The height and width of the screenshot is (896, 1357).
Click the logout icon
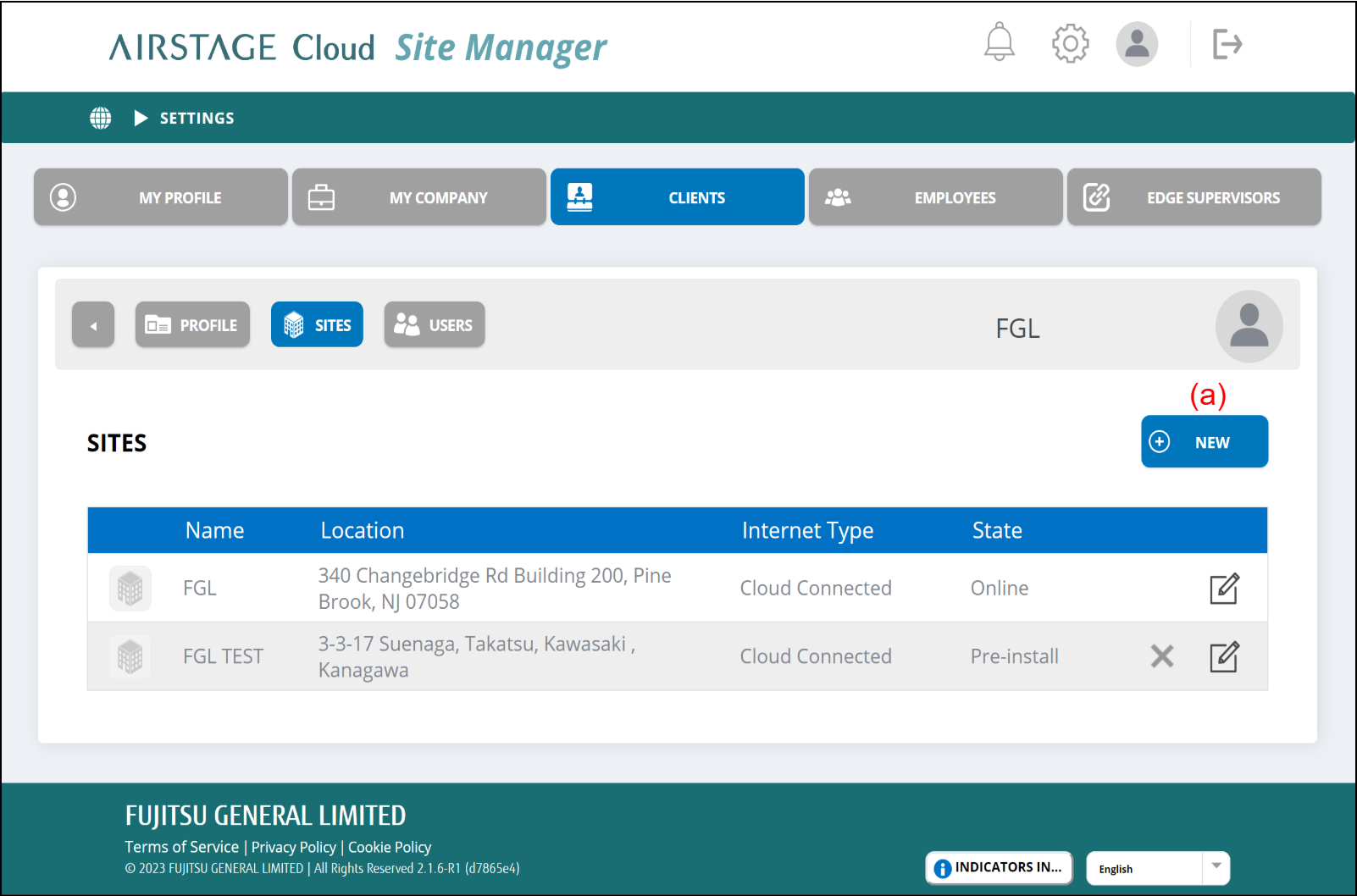point(1227,44)
